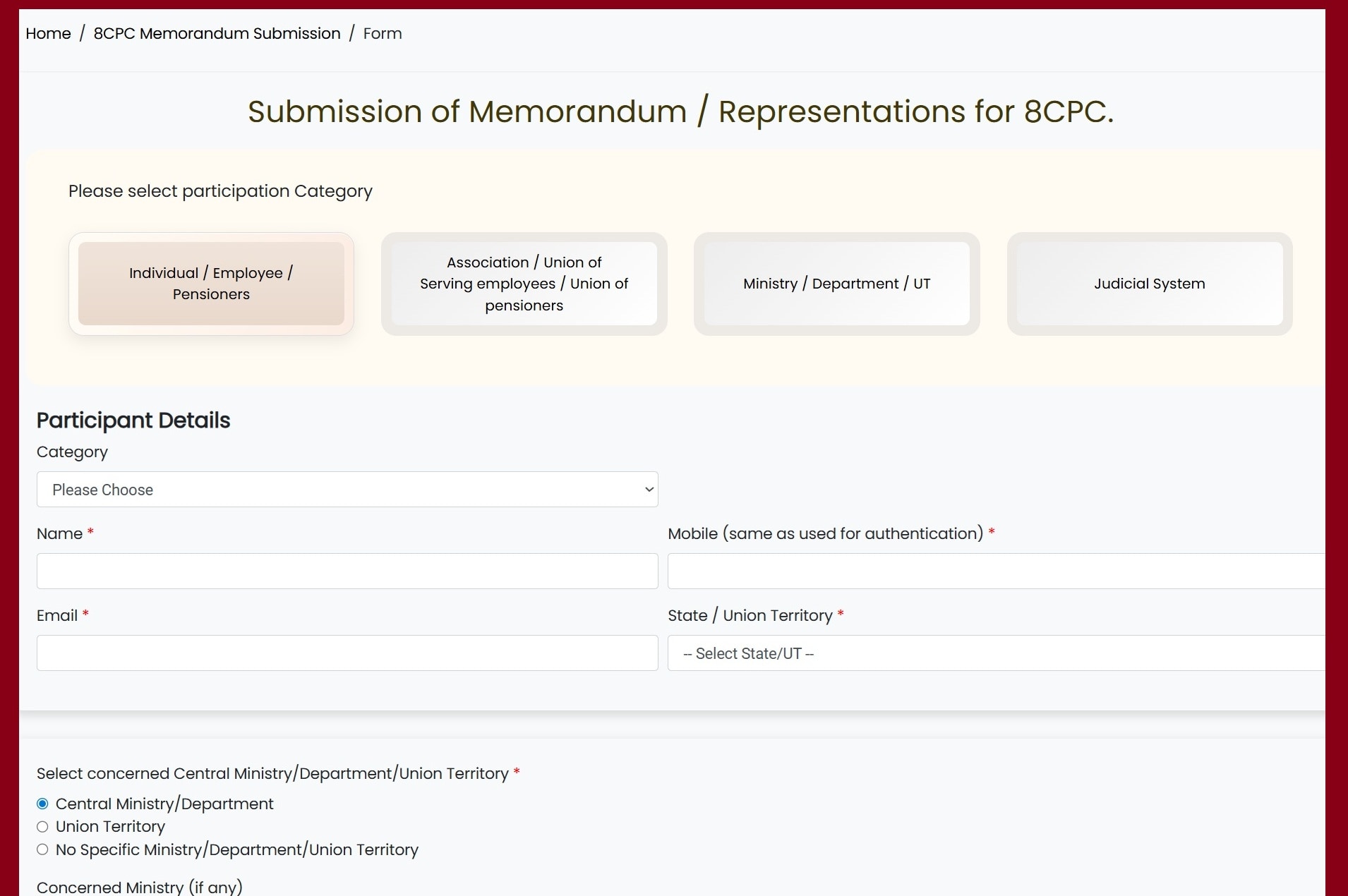1348x896 pixels.
Task: Click the 'Name' field label
Action: 59,534
